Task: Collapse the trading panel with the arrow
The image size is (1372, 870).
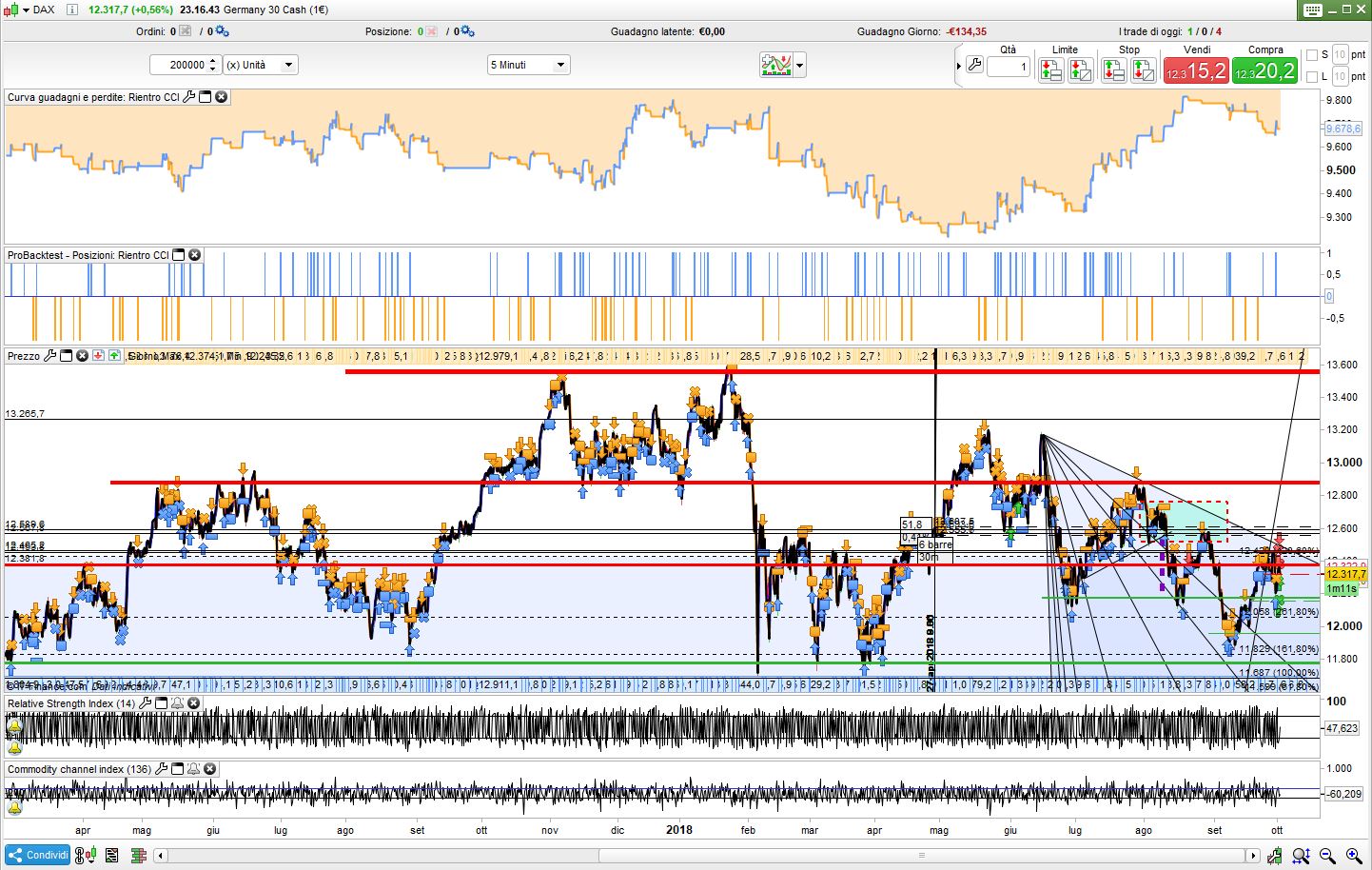Action: (959, 66)
